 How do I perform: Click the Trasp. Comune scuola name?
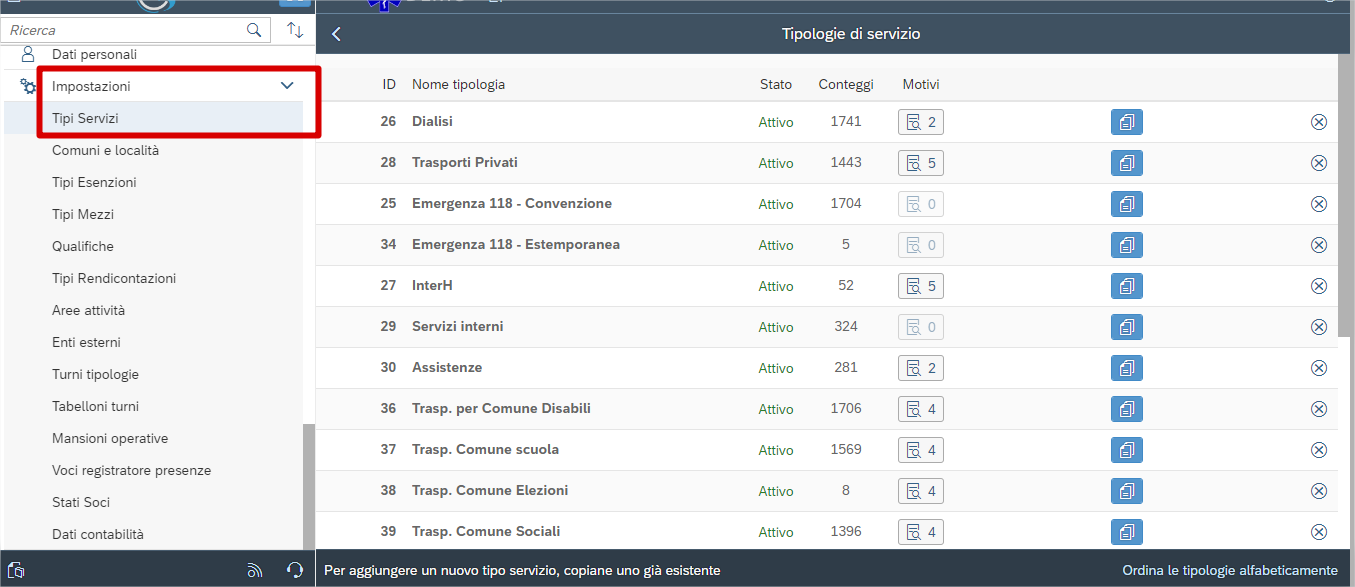[485, 450]
